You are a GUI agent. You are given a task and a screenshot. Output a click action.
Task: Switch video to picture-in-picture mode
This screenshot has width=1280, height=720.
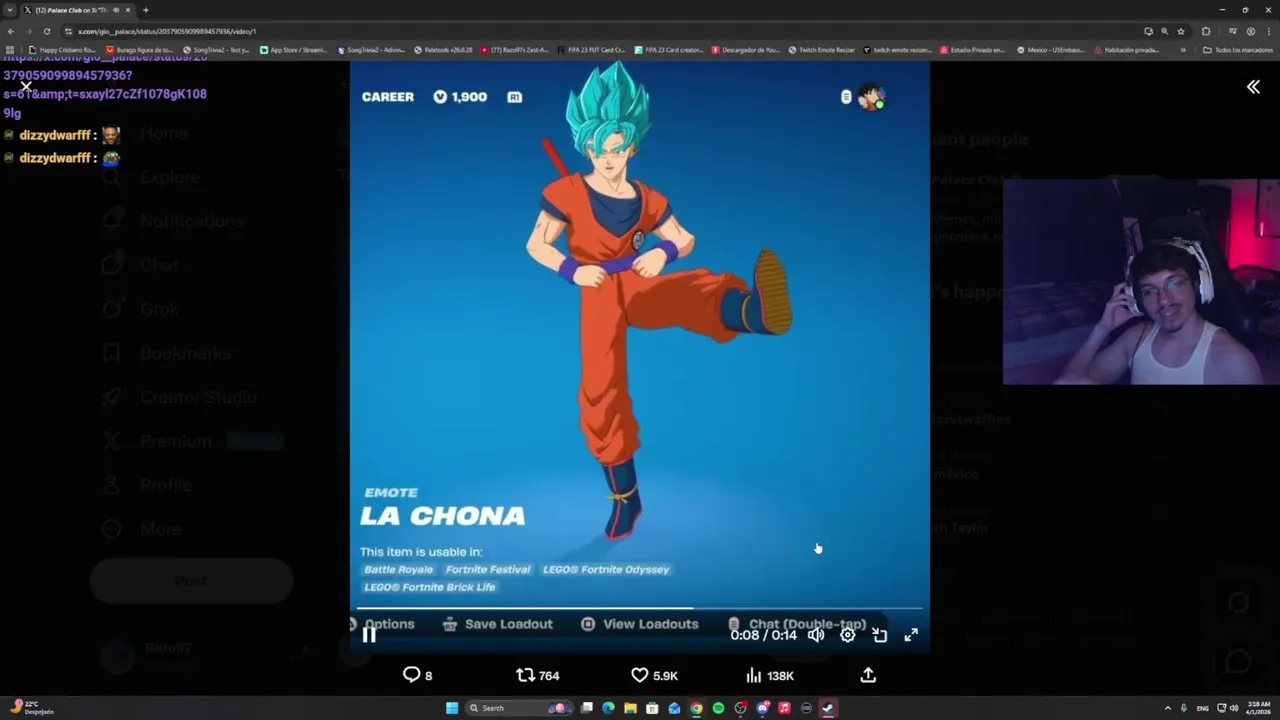(880, 635)
